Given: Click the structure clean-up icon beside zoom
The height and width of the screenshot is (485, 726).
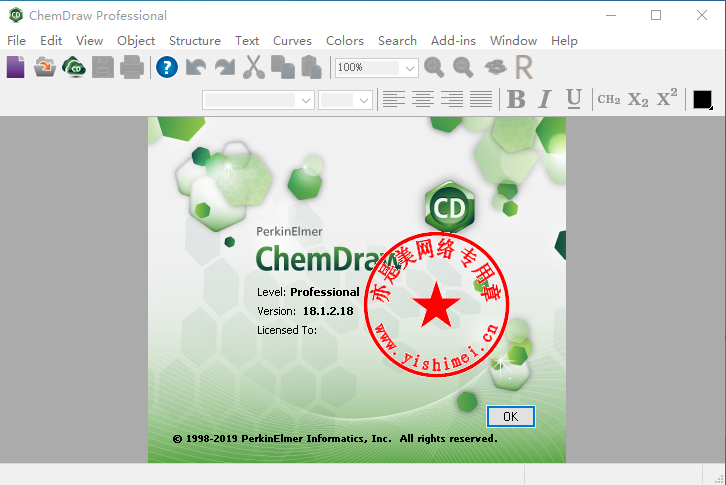Looking at the screenshot, I should point(495,67).
